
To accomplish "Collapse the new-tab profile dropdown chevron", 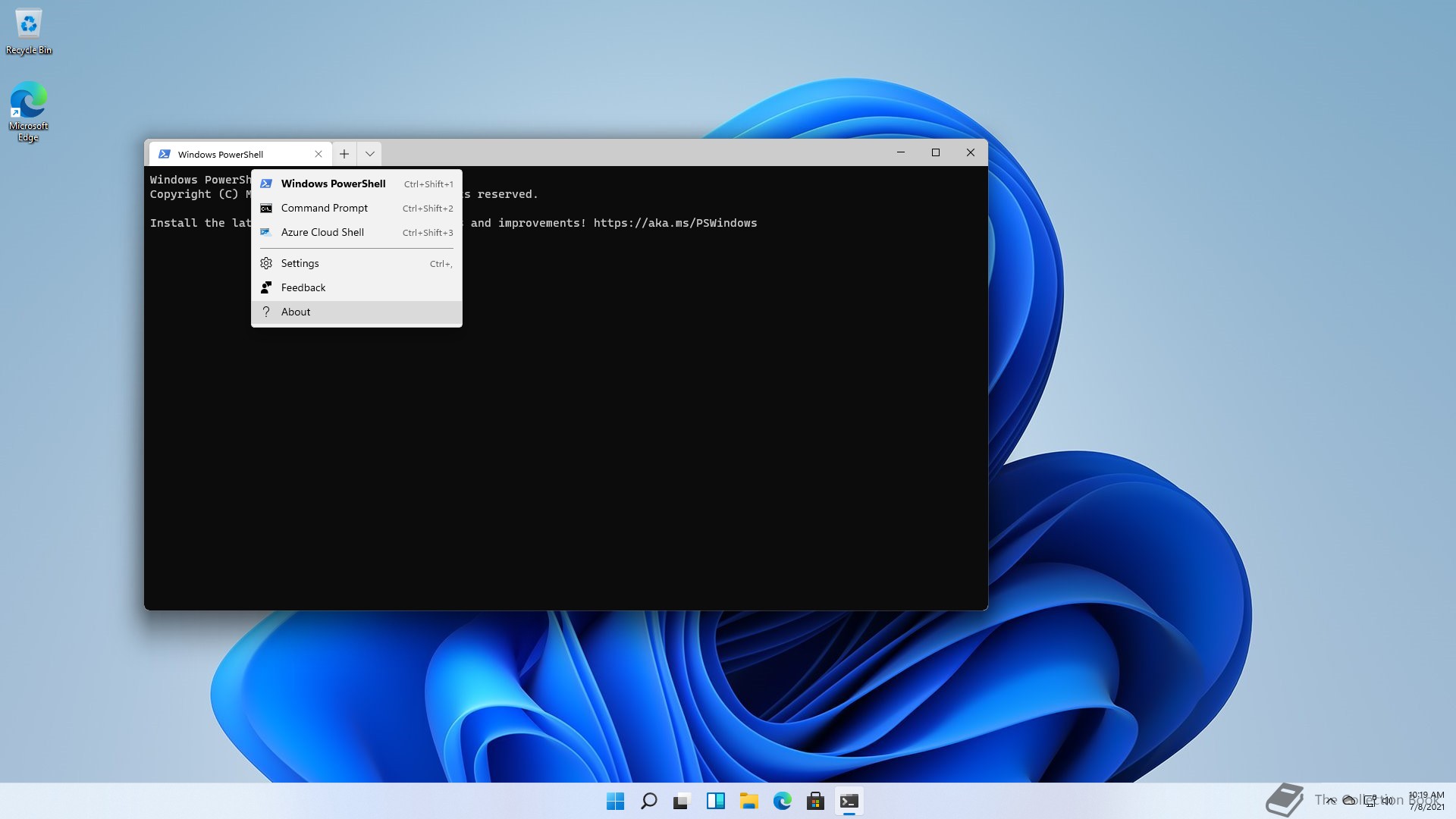I will (369, 154).
